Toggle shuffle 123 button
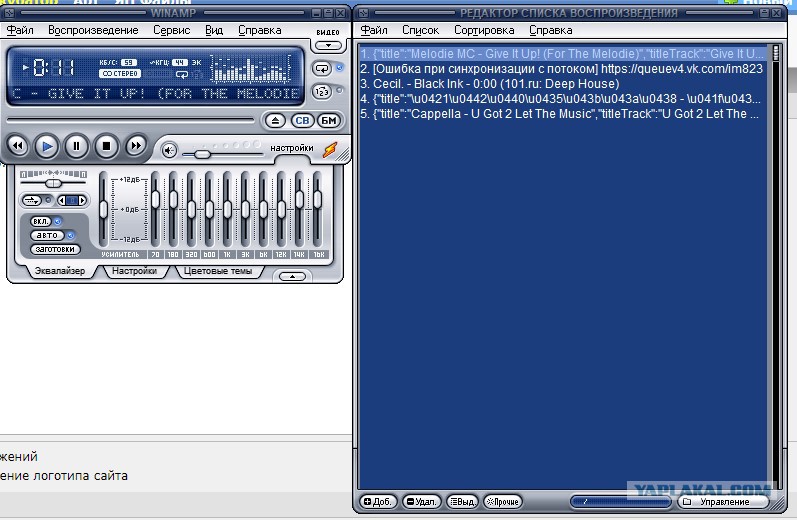Viewport: 797px width, 520px height. (322, 91)
